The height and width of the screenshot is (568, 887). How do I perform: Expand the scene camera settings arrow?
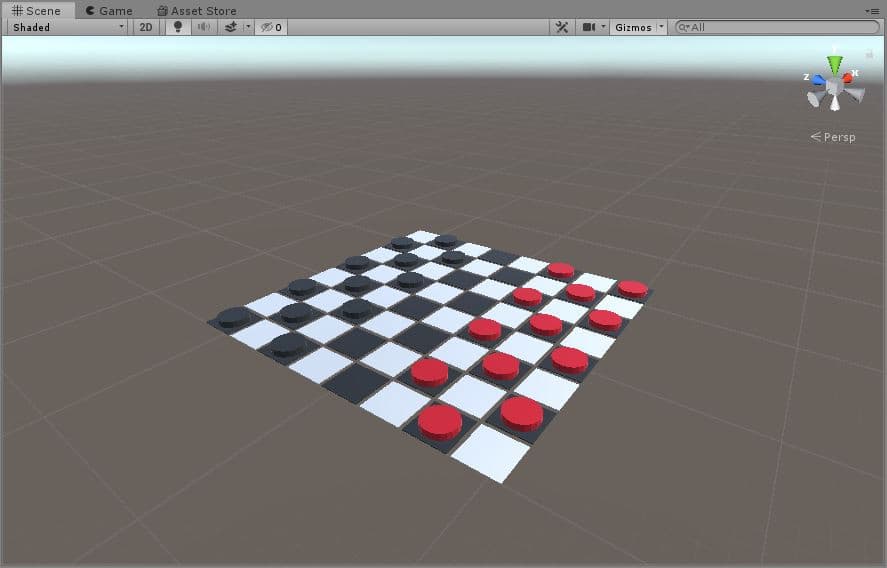603,27
